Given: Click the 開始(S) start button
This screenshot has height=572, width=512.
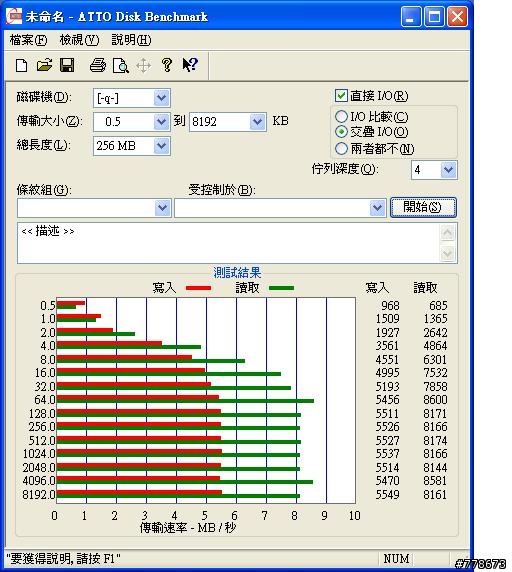Looking at the screenshot, I should coord(423,208).
